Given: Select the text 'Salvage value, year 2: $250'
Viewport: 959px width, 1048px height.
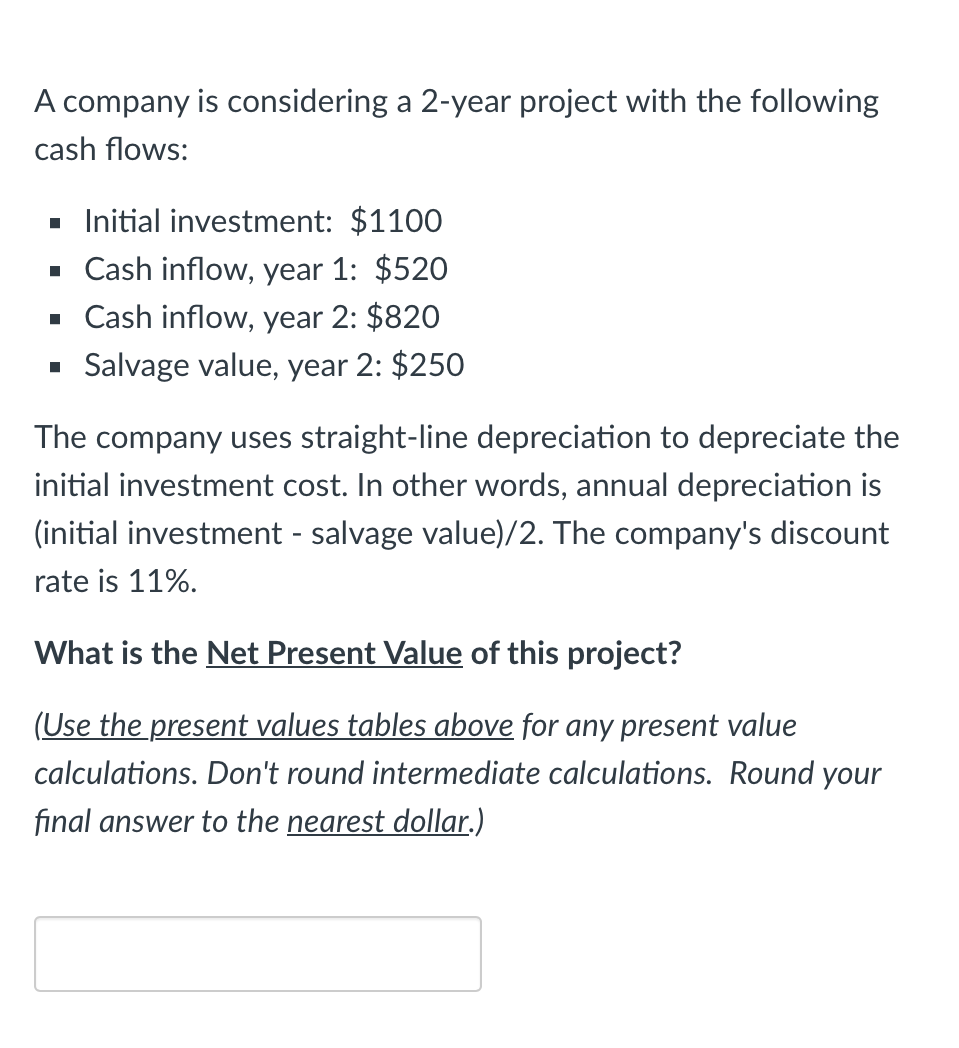Looking at the screenshot, I should click(x=273, y=365).
